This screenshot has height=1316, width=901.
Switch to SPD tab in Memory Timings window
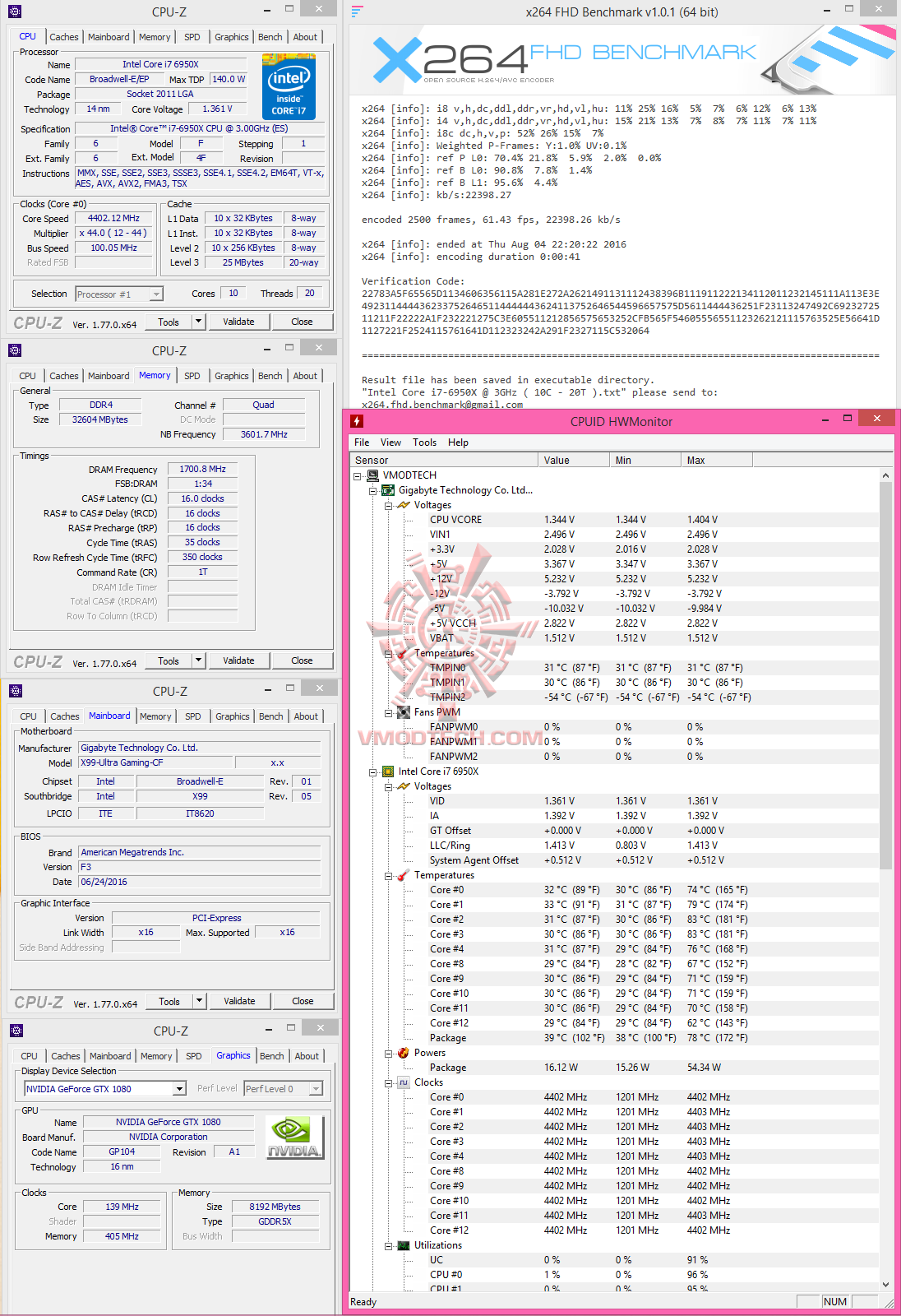[x=192, y=376]
